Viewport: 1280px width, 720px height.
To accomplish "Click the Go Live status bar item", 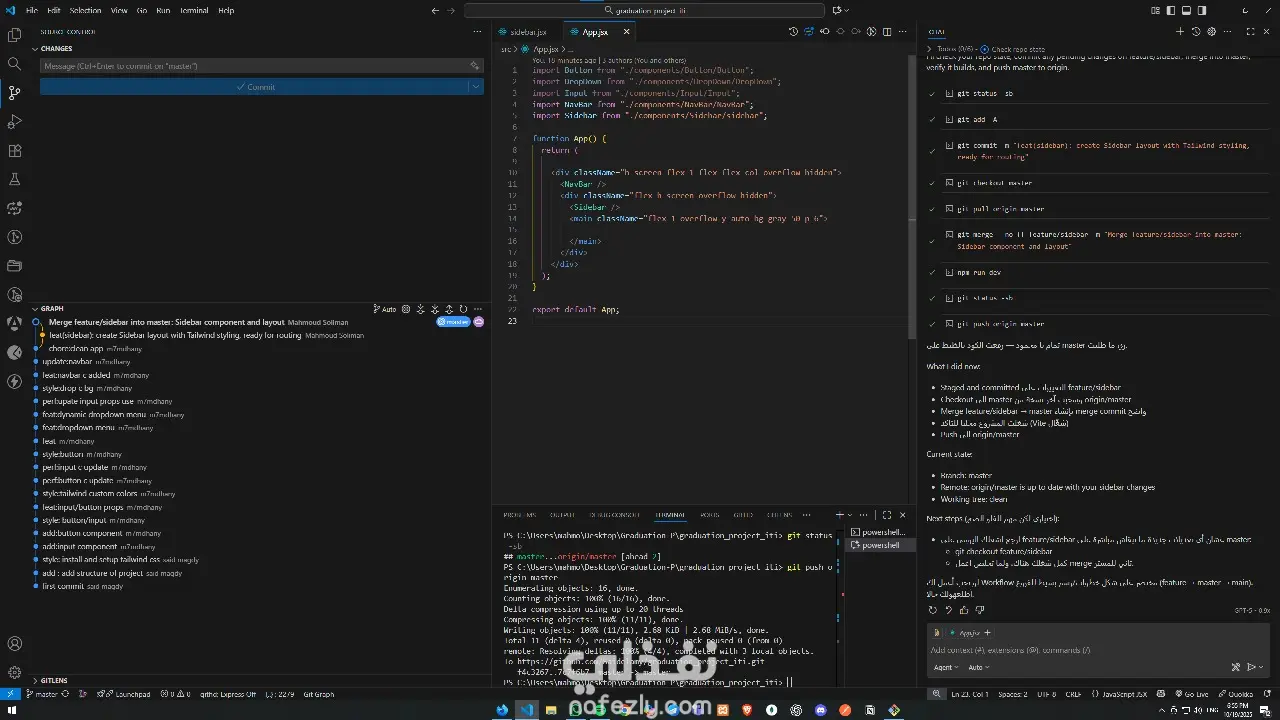I will pyautogui.click(x=1191, y=694).
